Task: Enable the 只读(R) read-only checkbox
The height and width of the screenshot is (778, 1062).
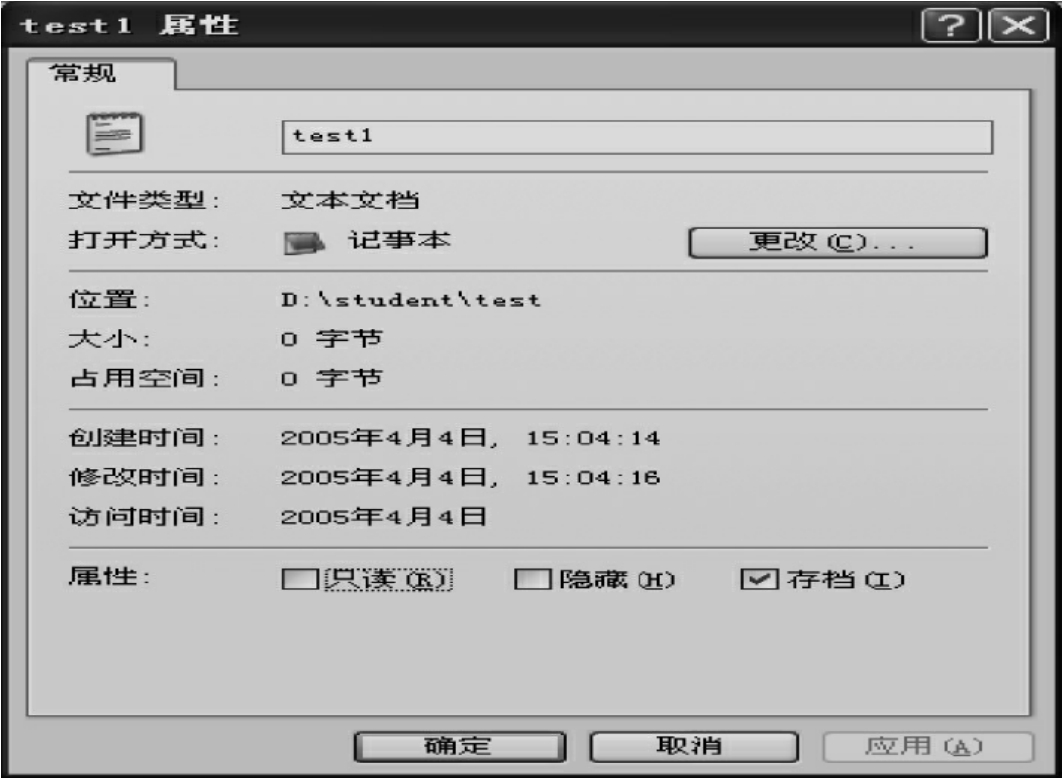Action: (300, 579)
